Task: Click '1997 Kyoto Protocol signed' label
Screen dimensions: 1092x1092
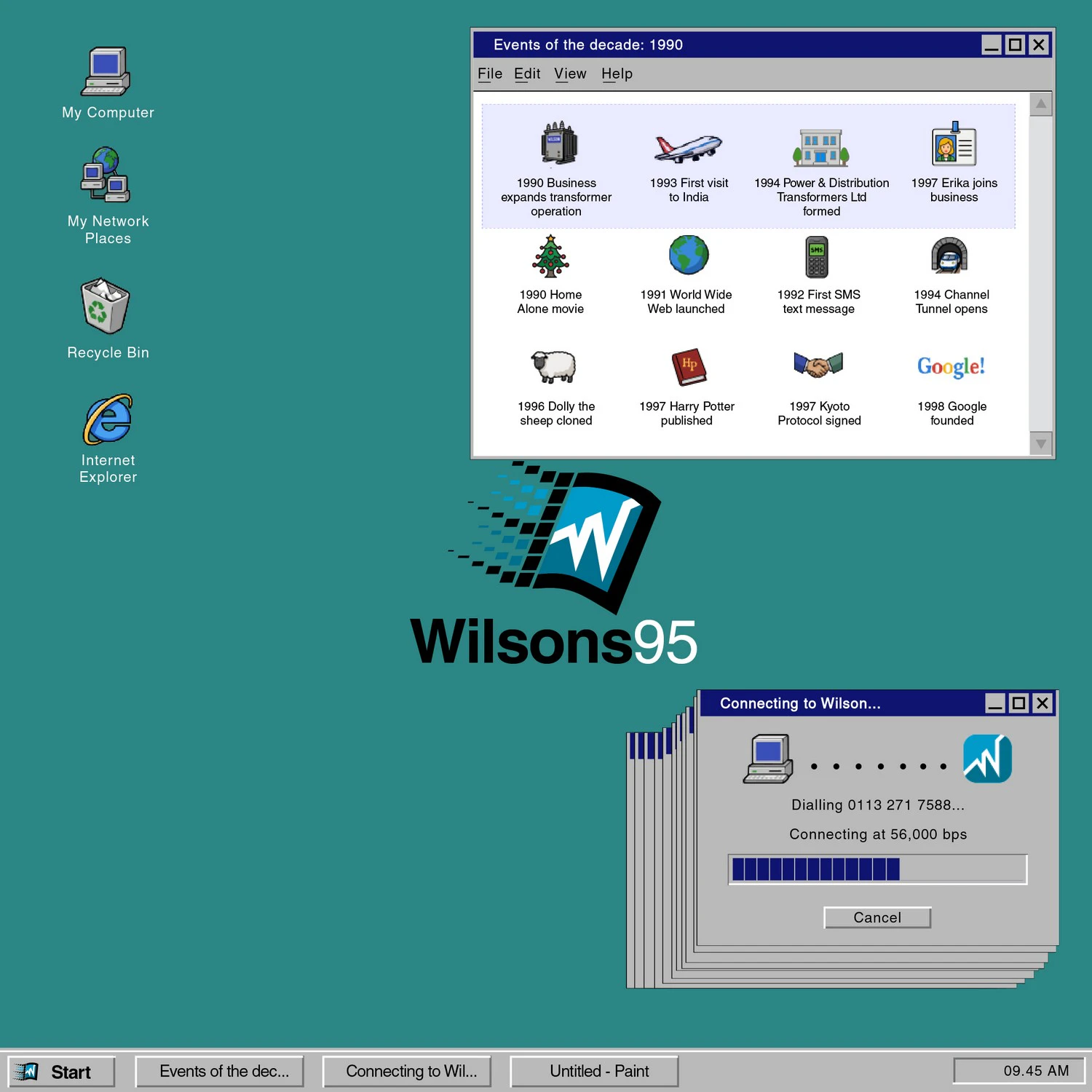Action: tap(819, 414)
